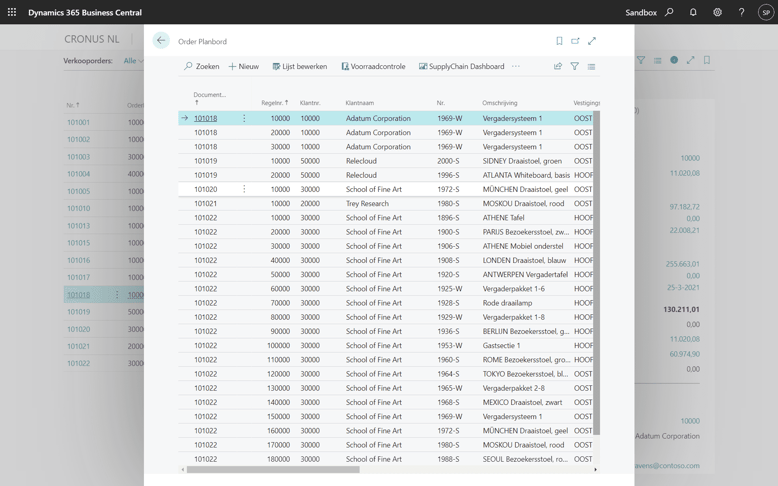Image resolution: width=778 pixels, height=486 pixels.
Task: Run Voorraadcontrole action
Action: (x=373, y=66)
